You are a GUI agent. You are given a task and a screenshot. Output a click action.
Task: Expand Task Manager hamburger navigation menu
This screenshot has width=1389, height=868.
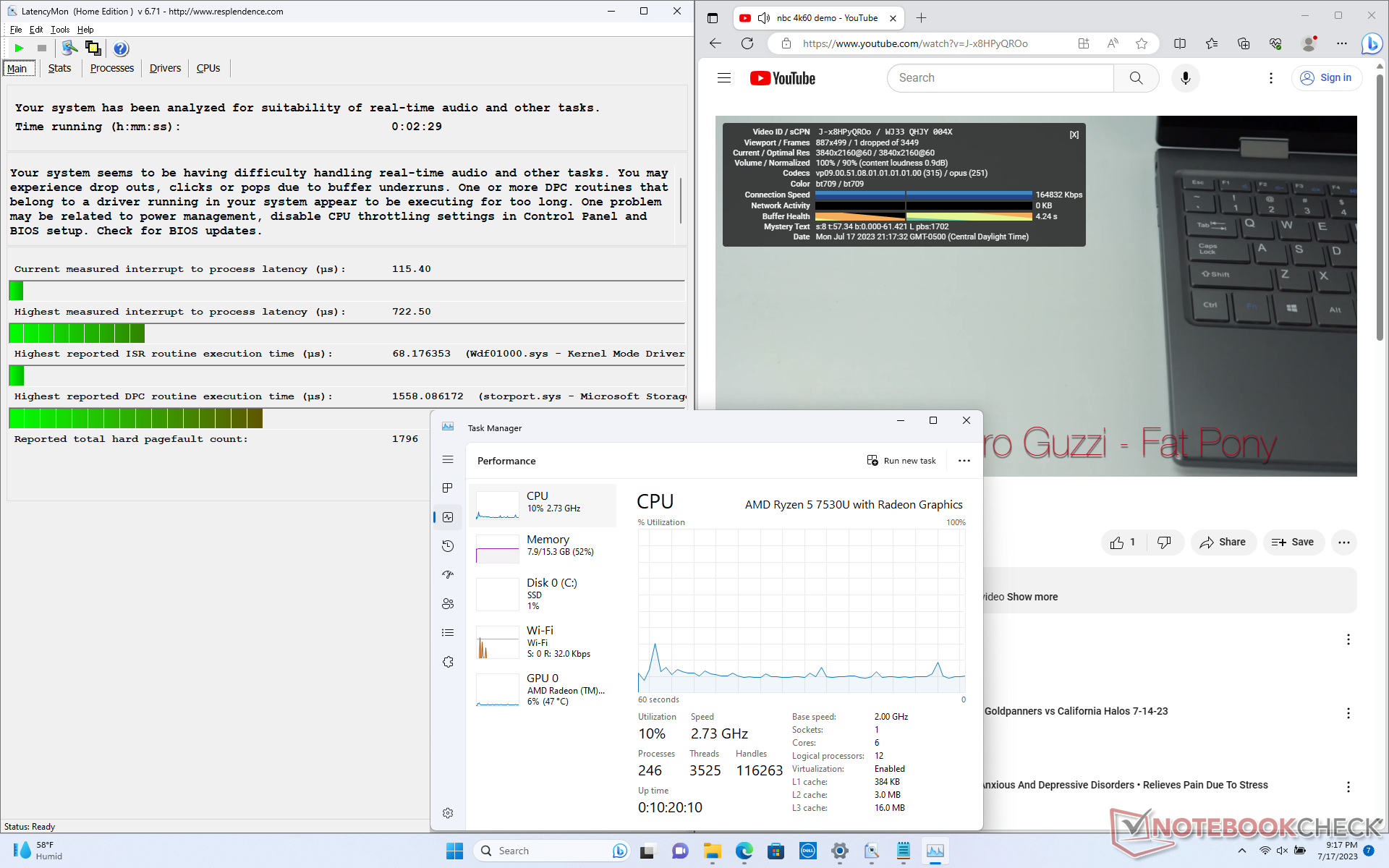pyautogui.click(x=448, y=459)
